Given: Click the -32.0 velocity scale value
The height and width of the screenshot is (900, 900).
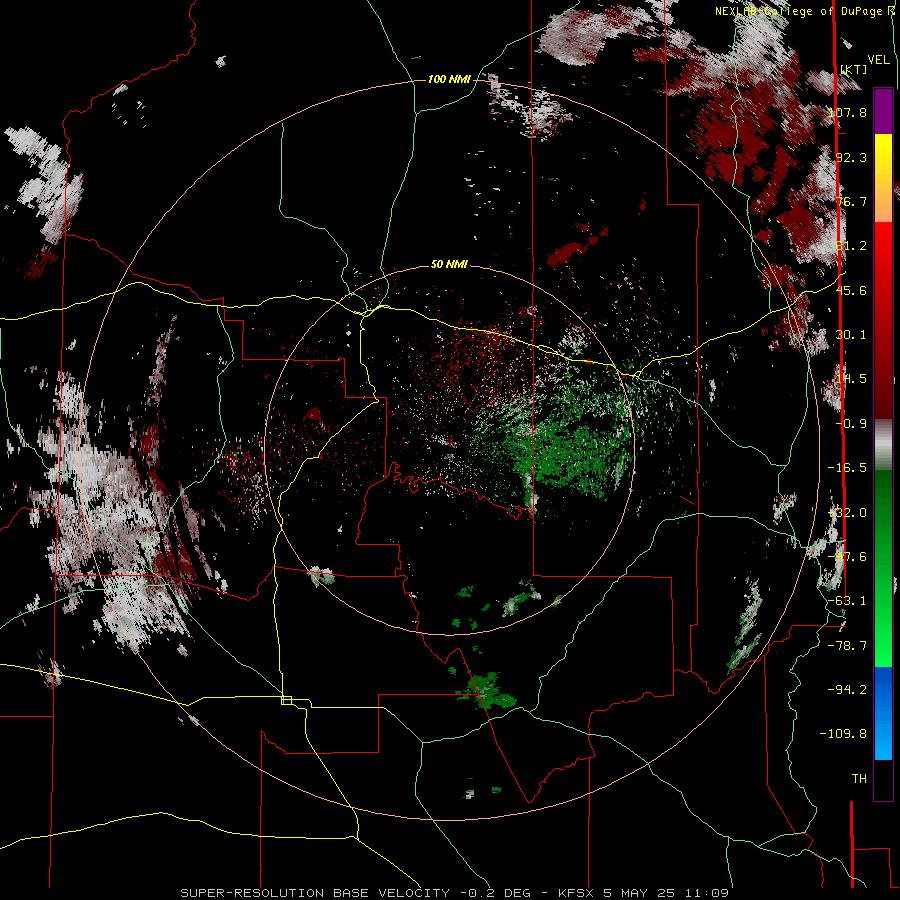Looking at the screenshot, I should (x=848, y=513).
